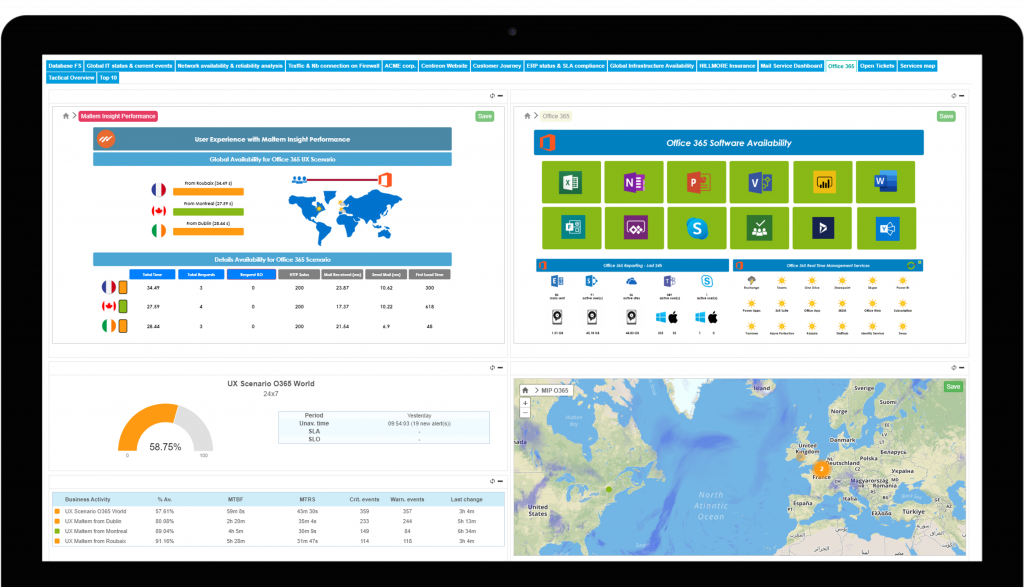Go home in Maltem Insight Performance breadcrumb
This screenshot has width=1024, height=587.
(65, 116)
